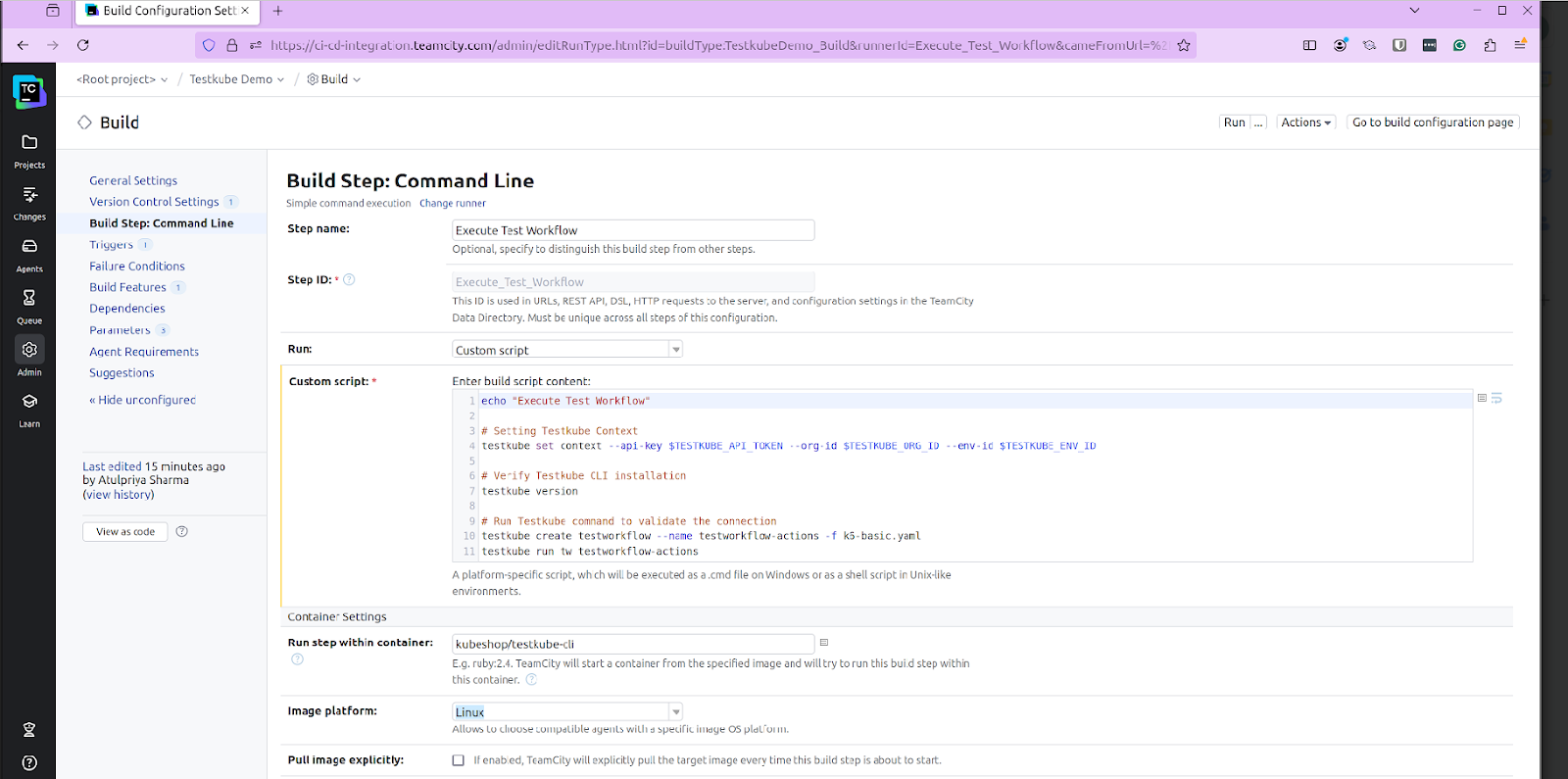Viewport: 1568px width, 779px height.
Task: Toggle the script editor word-wrap icon
Action: pyautogui.click(x=1496, y=398)
